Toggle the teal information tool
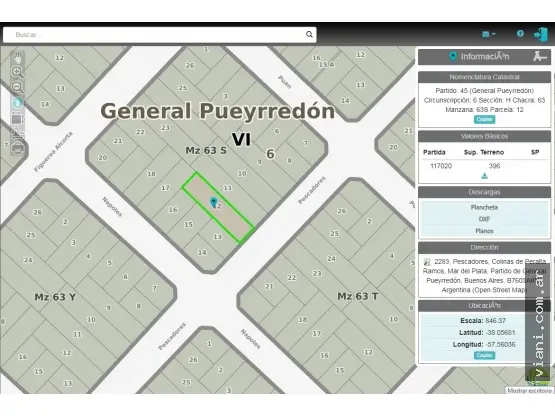This screenshot has height=416, width=555. coord(17,103)
